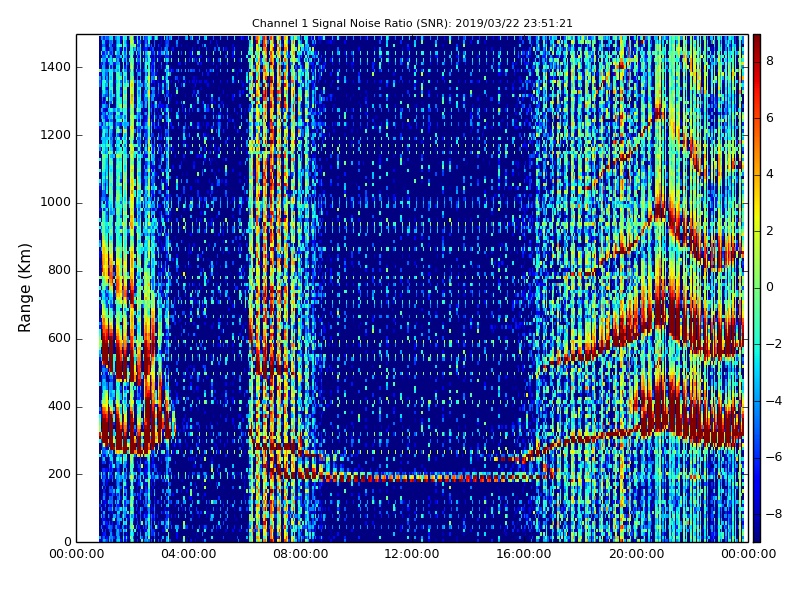This screenshot has width=800, height=600.
Task: Click the colorbar label 2
Action: [770, 231]
